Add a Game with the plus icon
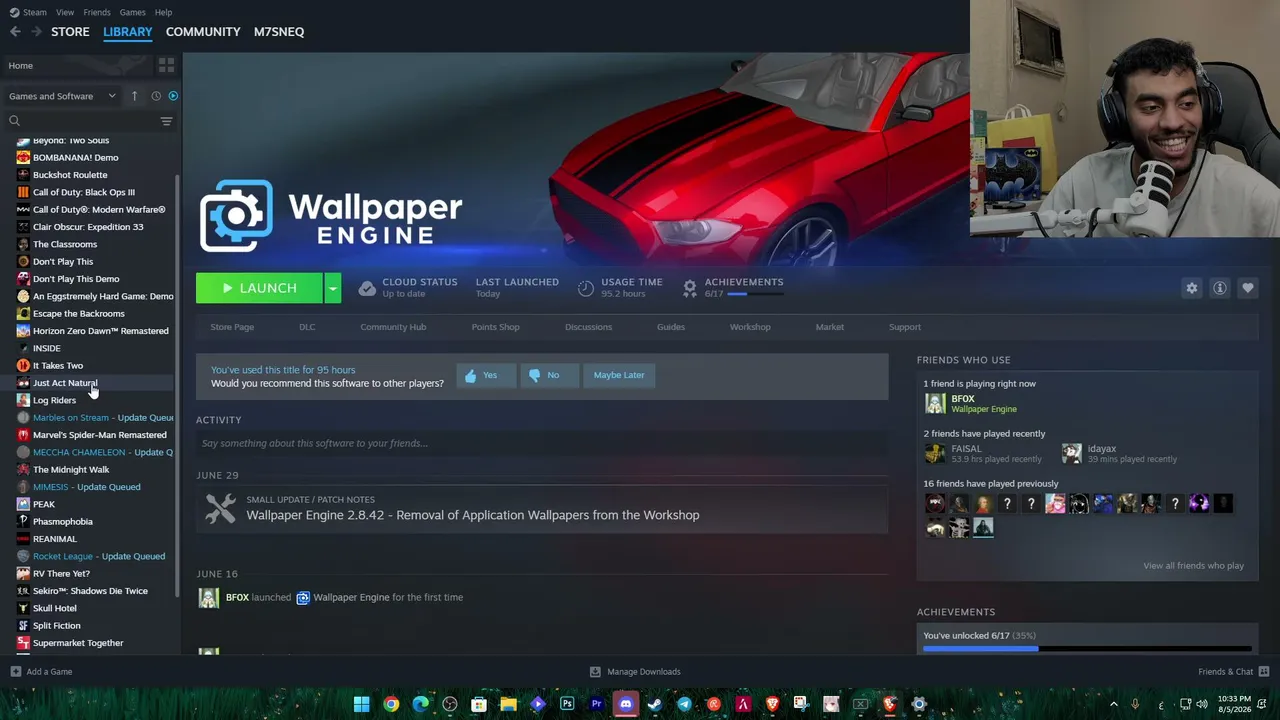Screen dimensions: 1280x720 pos(15,672)
